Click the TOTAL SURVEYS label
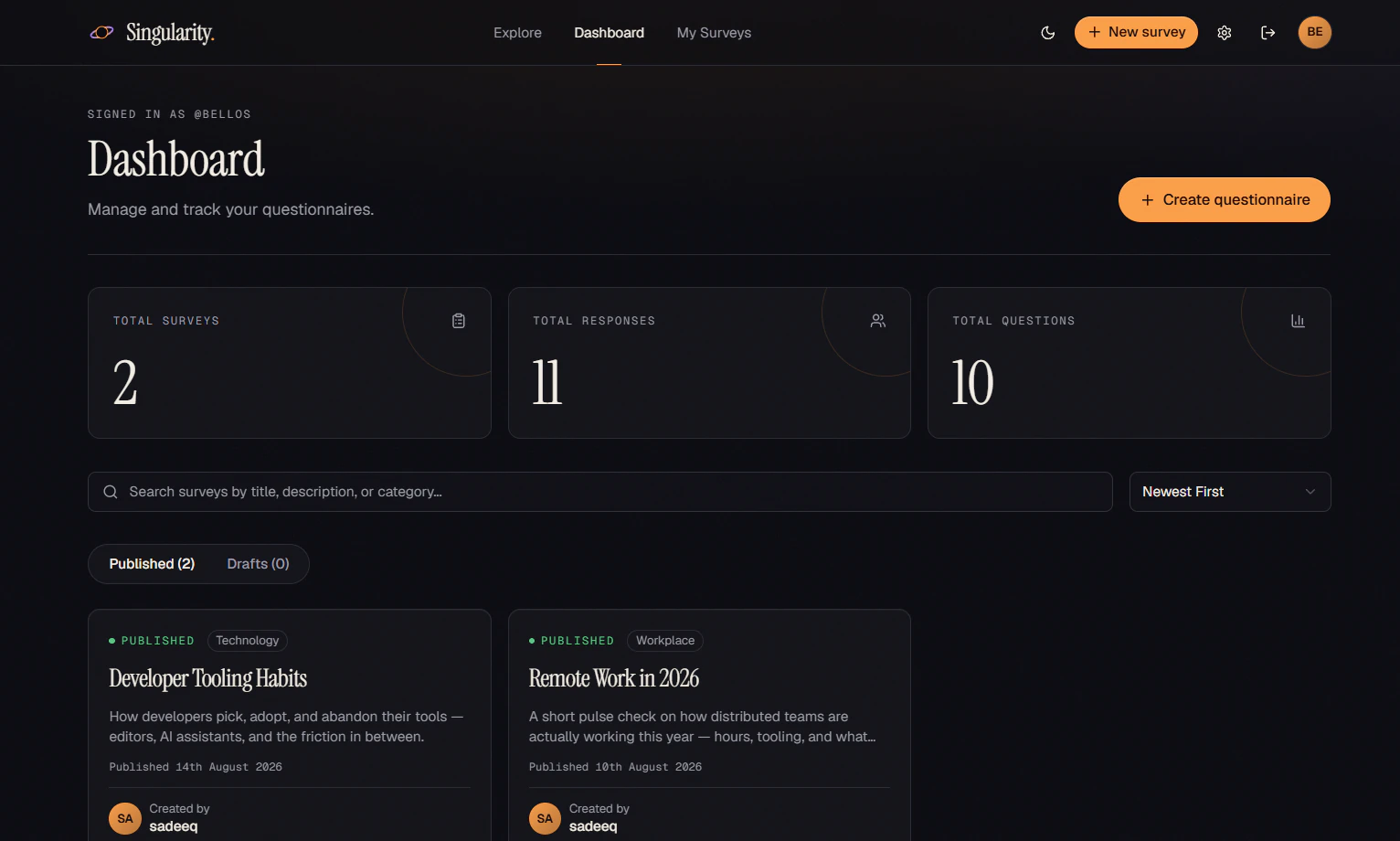This screenshot has height=841, width=1400. (x=166, y=321)
